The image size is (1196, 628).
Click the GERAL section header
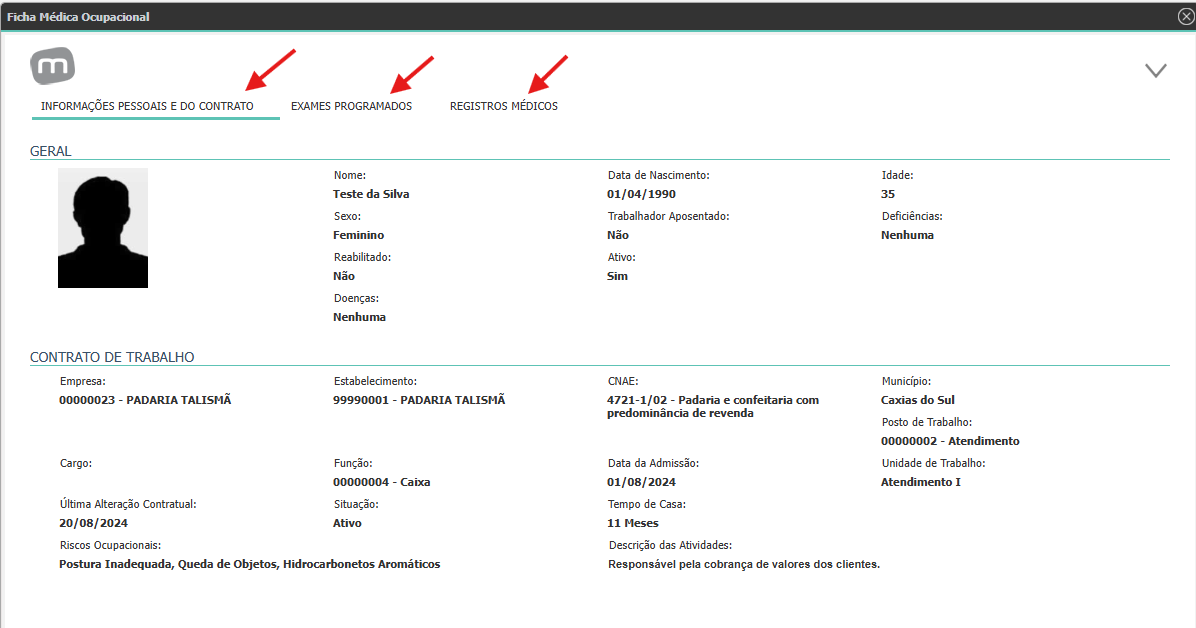[x=50, y=151]
